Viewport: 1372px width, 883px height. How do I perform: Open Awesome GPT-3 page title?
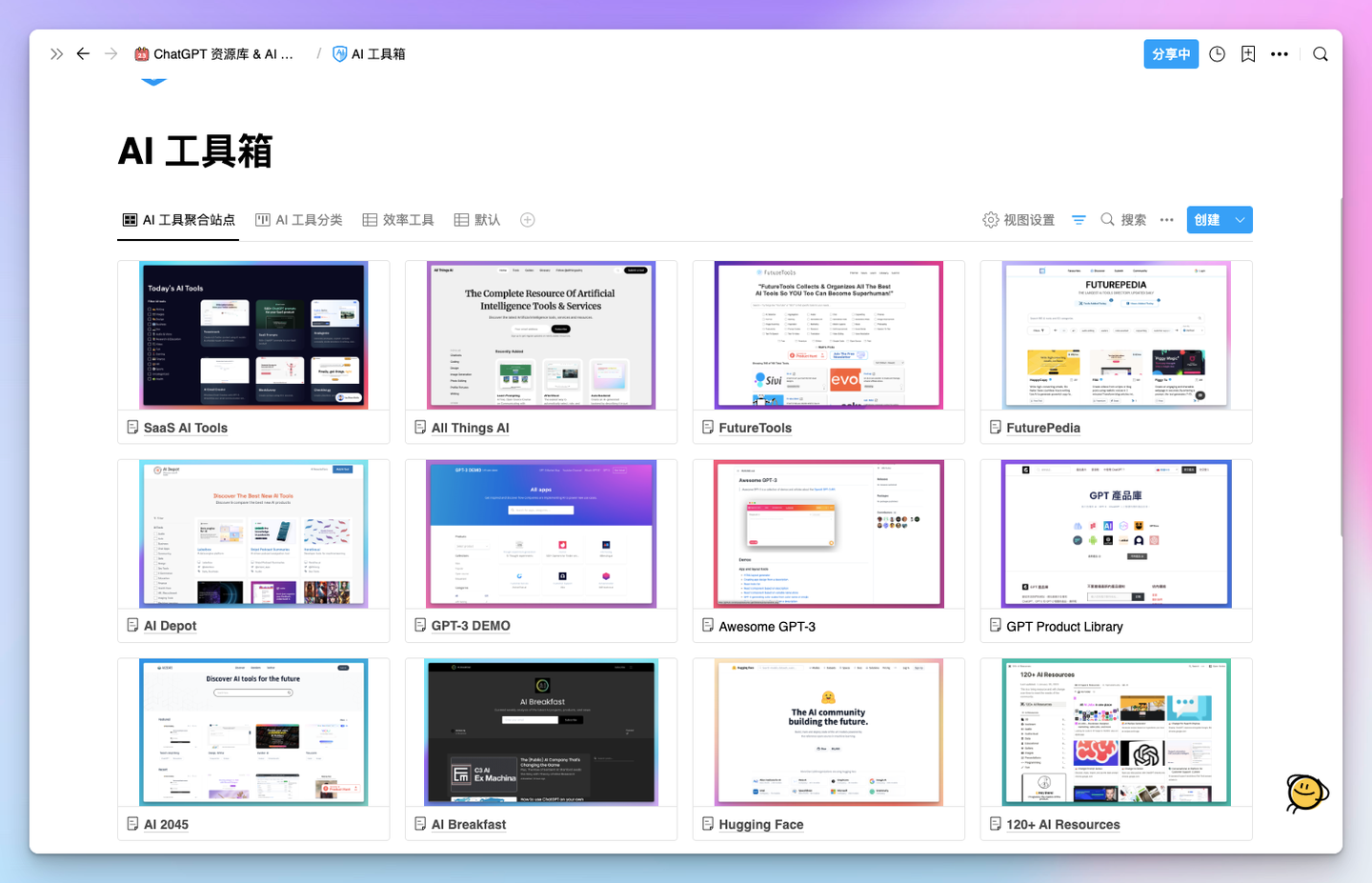tap(767, 626)
